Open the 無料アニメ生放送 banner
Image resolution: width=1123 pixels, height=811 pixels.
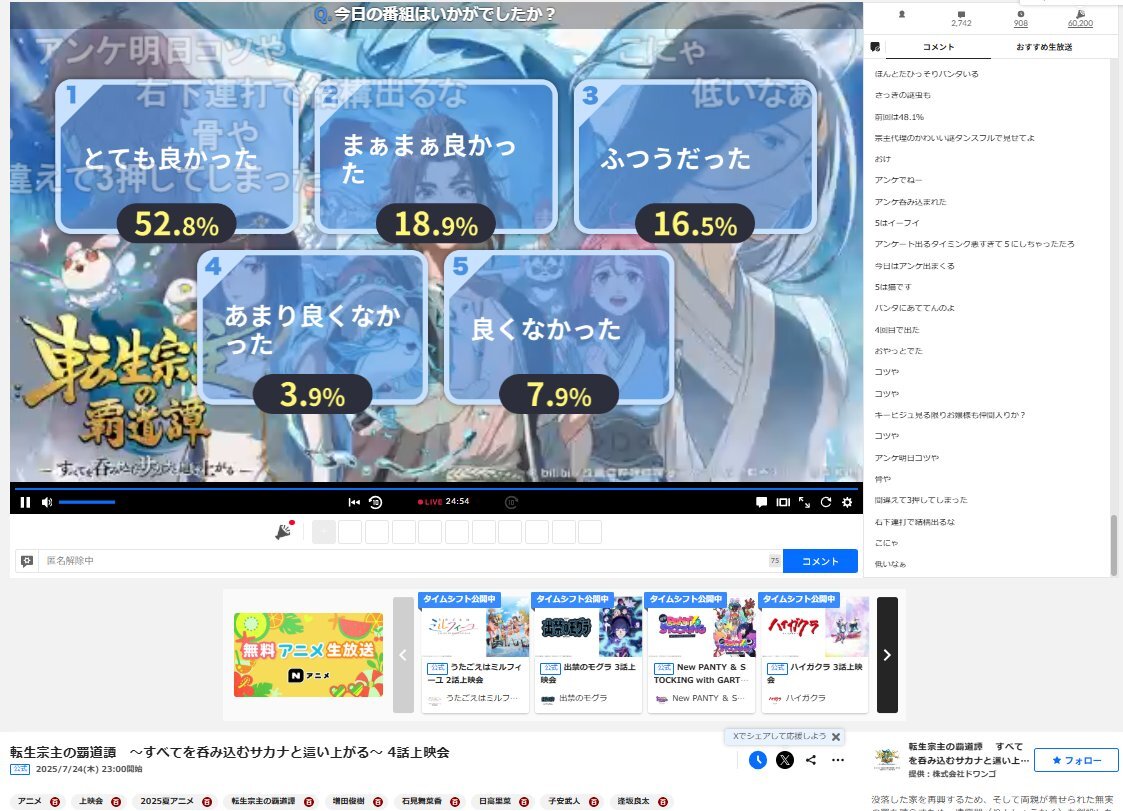(x=308, y=655)
